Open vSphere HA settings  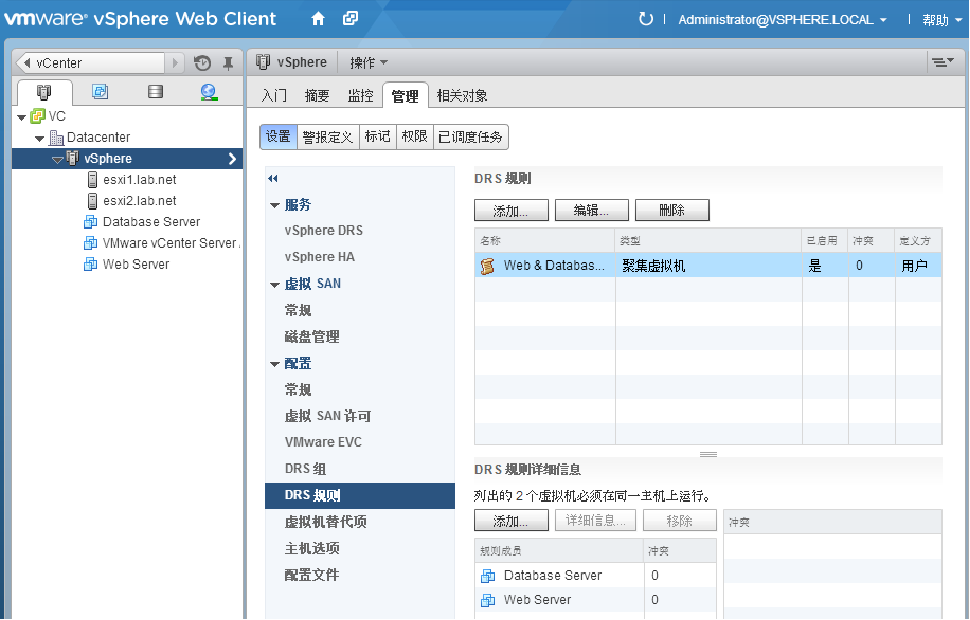point(319,257)
